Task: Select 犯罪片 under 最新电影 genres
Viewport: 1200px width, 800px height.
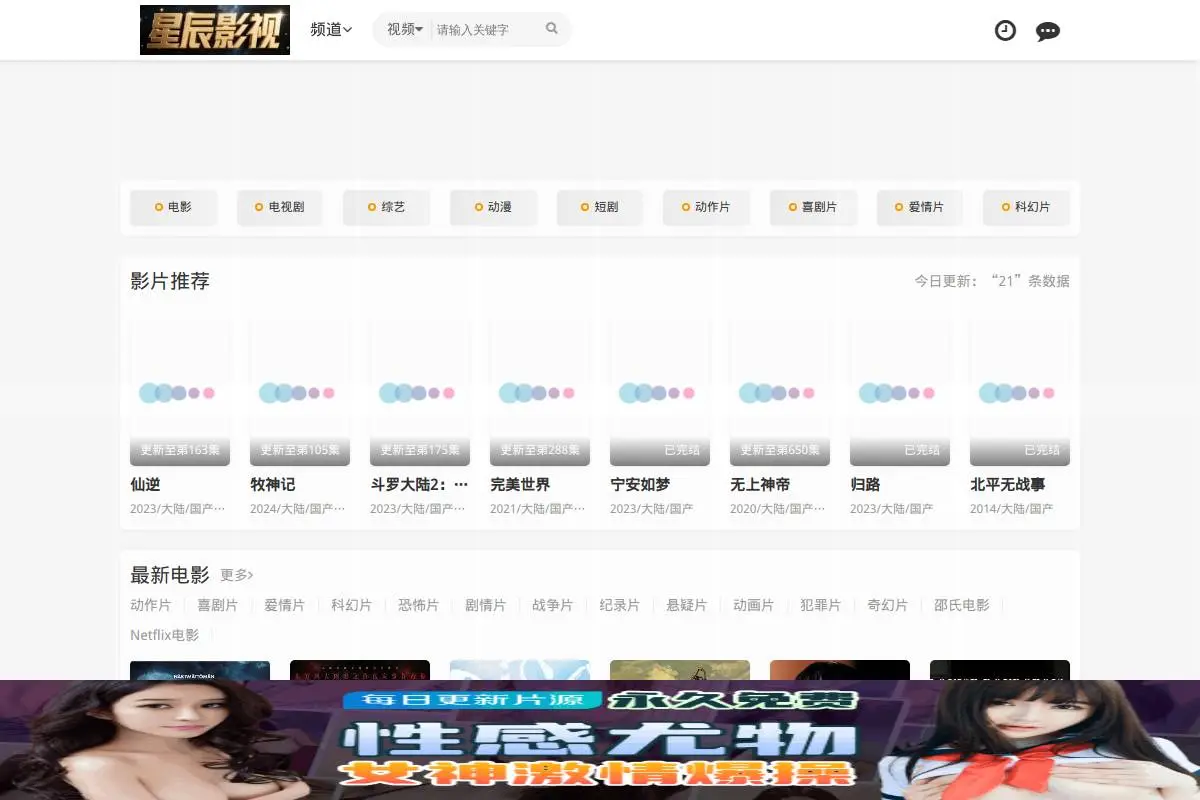Action: point(820,605)
